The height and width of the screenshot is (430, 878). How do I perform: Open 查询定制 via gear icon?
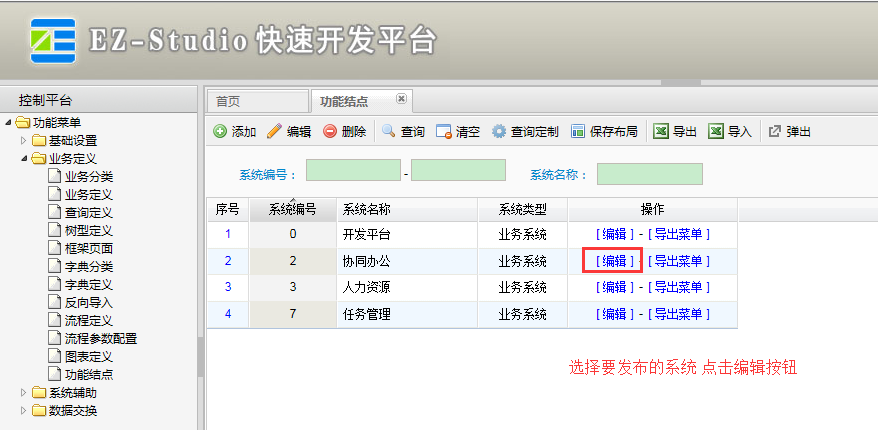(x=498, y=132)
